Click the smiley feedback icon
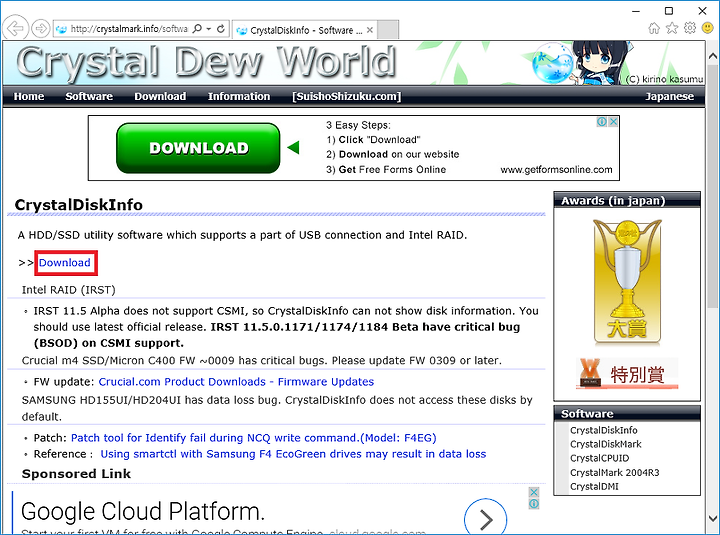This screenshot has width=720, height=535. tap(708, 28)
